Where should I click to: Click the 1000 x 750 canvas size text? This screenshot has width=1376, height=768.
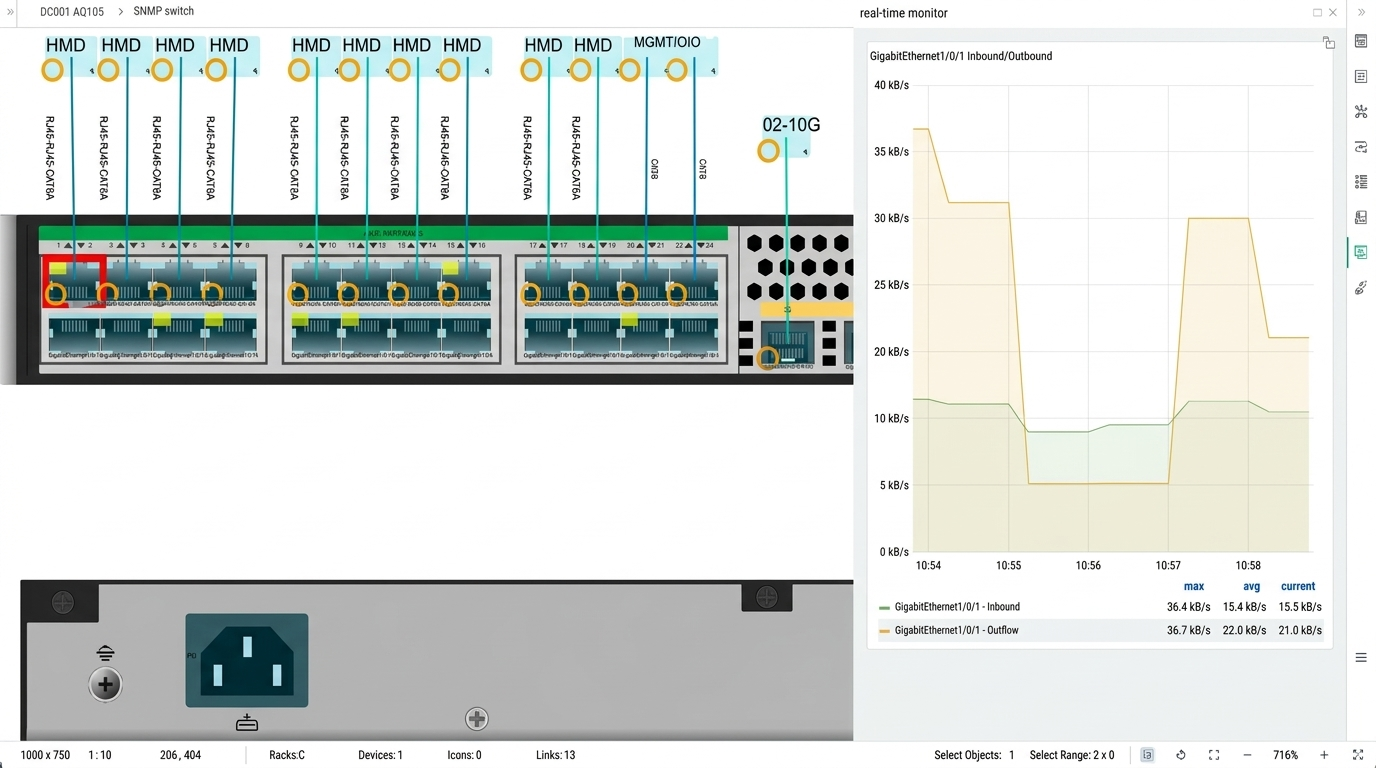(46, 755)
